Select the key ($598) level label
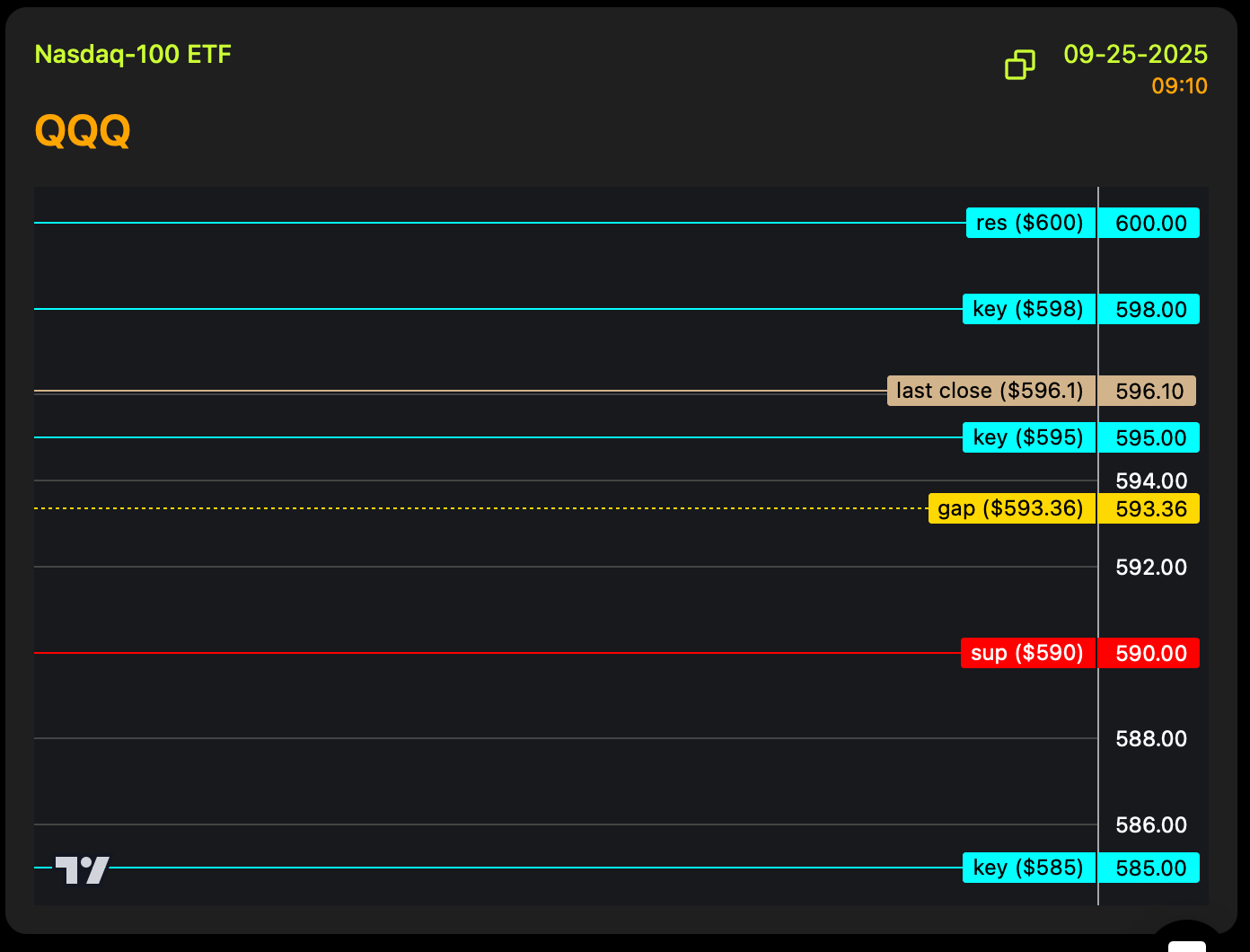Image resolution: width=1250 pixels, height=952 pixels. click(1028, 309)
